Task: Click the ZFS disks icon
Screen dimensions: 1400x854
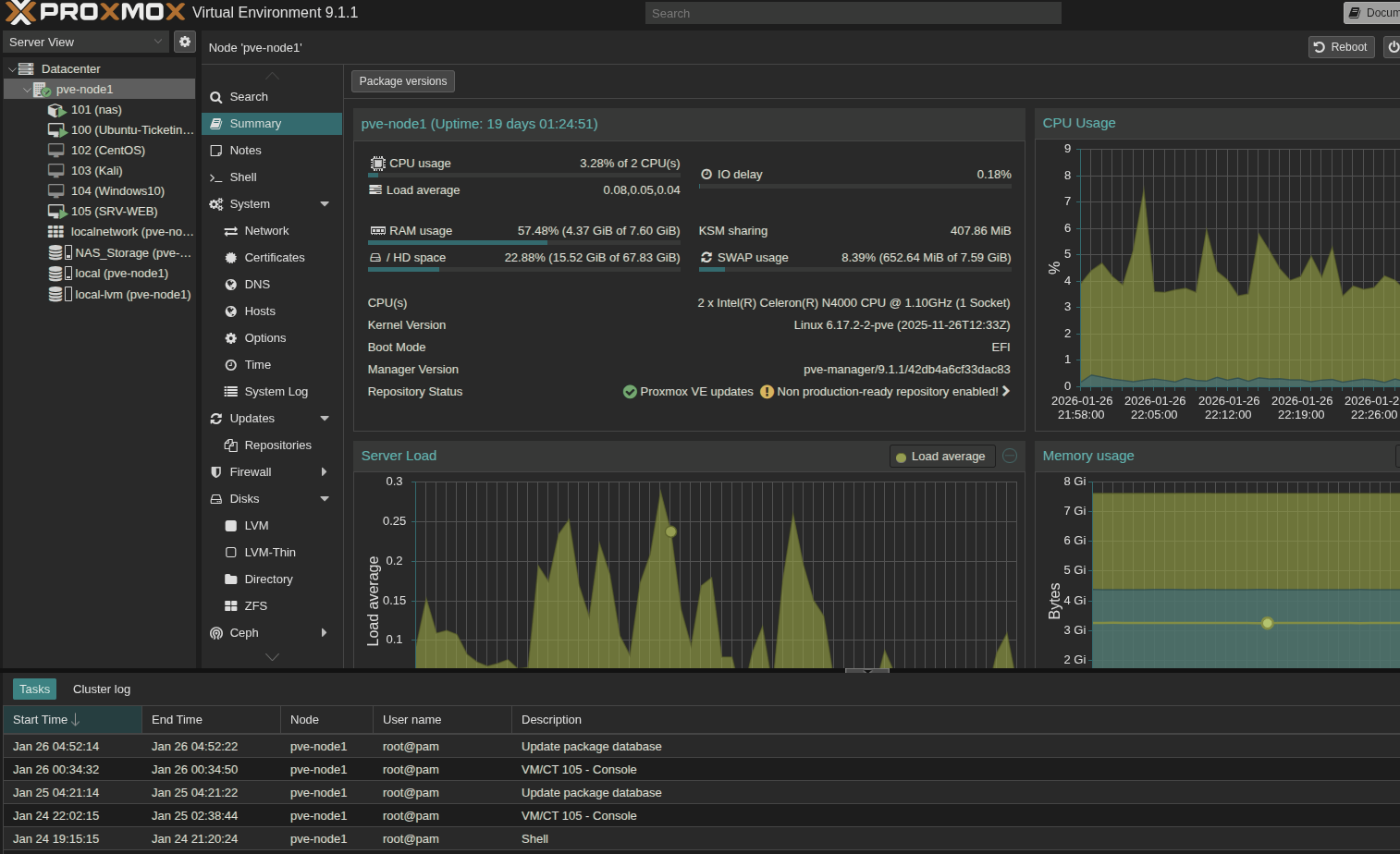Action: pos(231,606)
